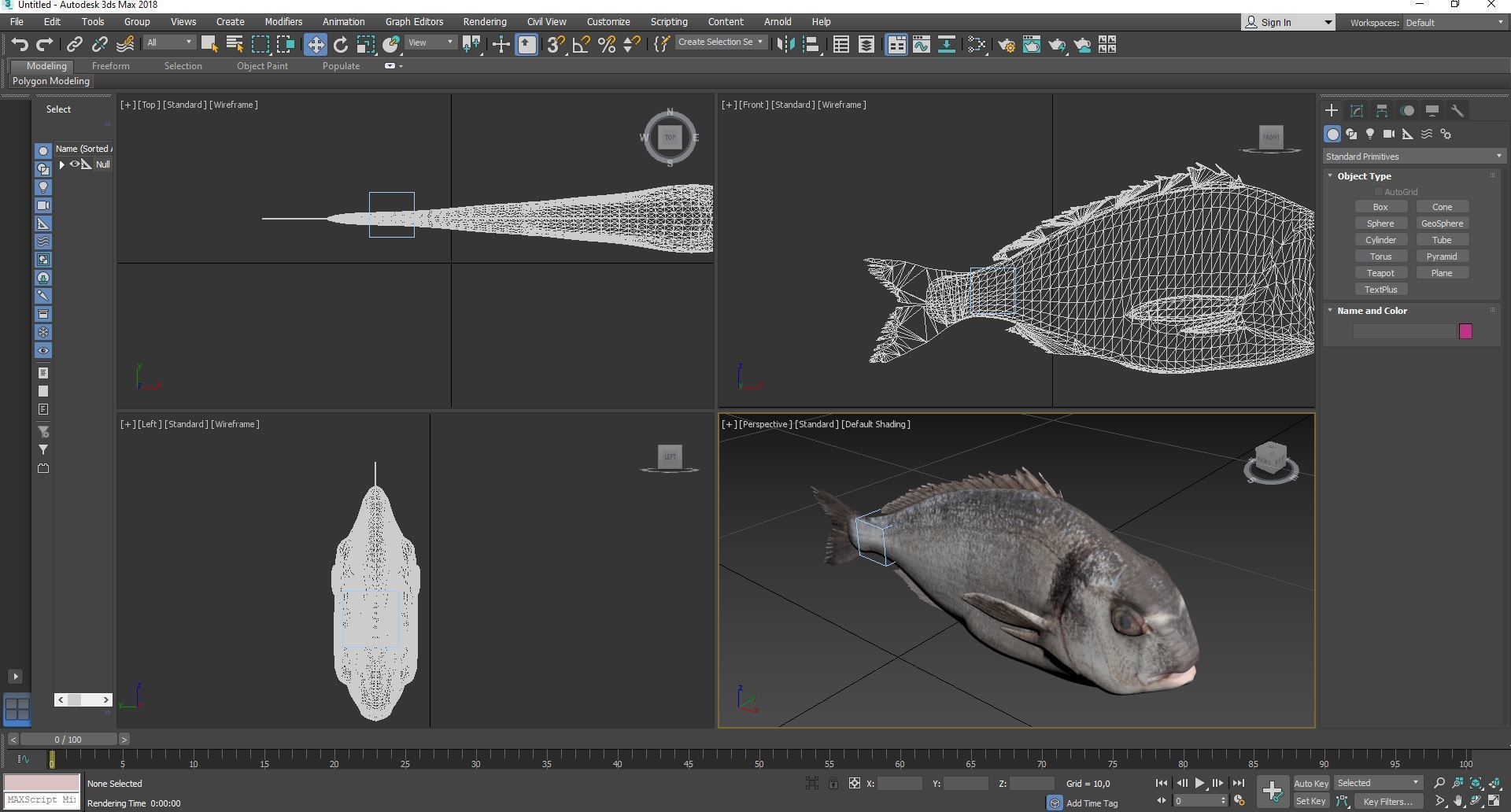Click the Redo arrow icon

(45, 44)
